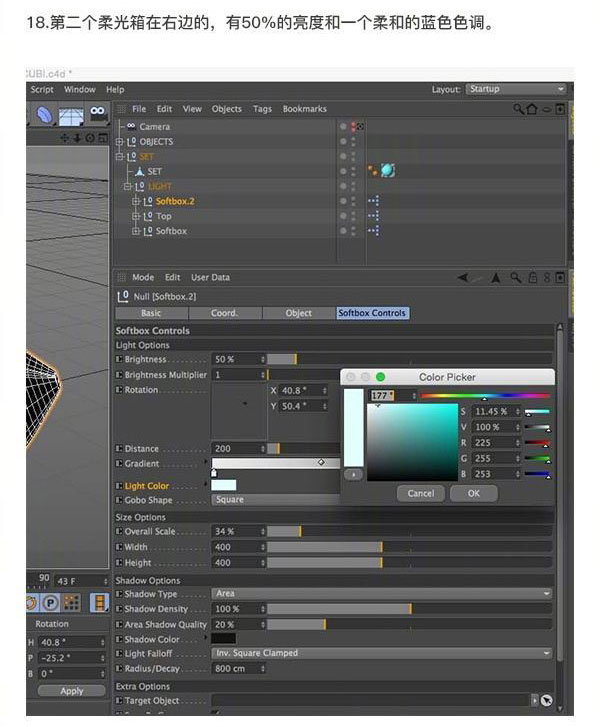Screen dimensions: 600x727
Task: Click the Gradient bar diamond knot
Action: (321, 462)
